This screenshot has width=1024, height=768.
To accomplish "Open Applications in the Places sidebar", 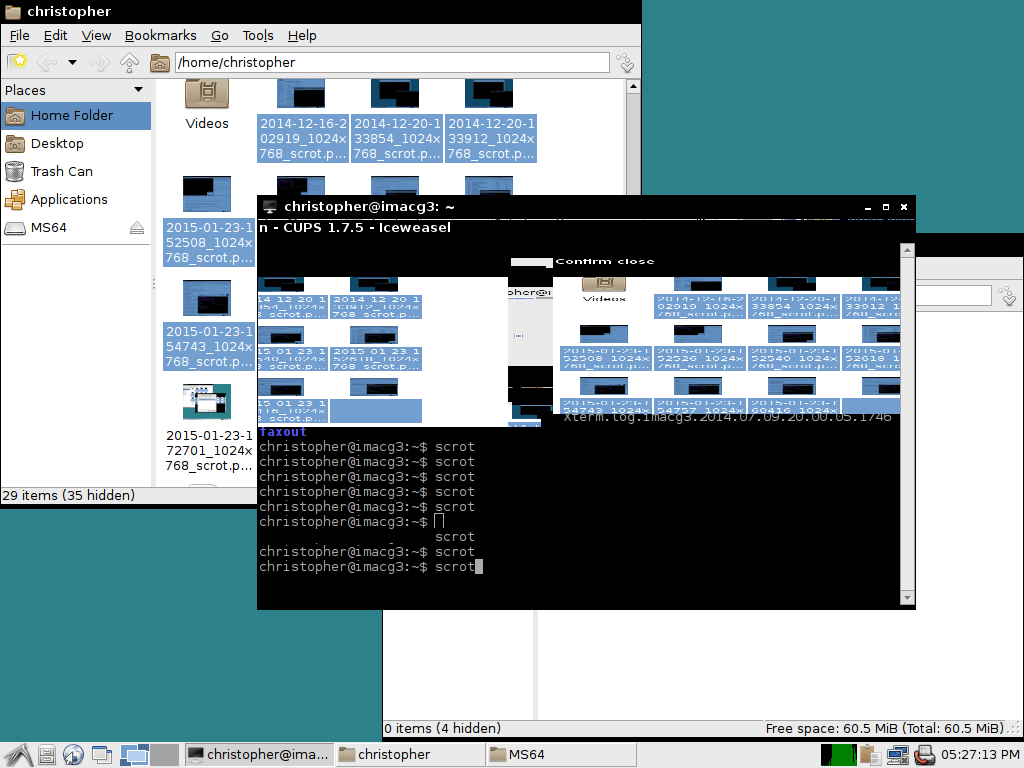I will [x=68, y=199].
